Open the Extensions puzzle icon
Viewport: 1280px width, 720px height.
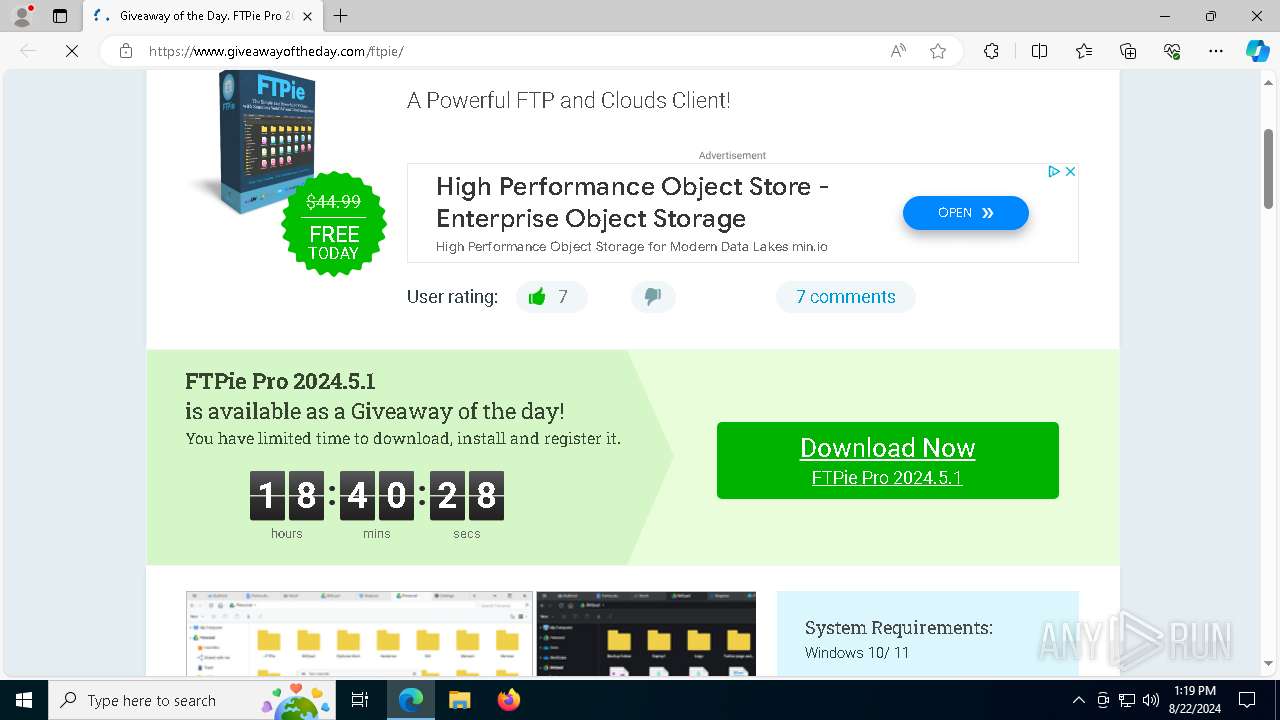point(991,51)
